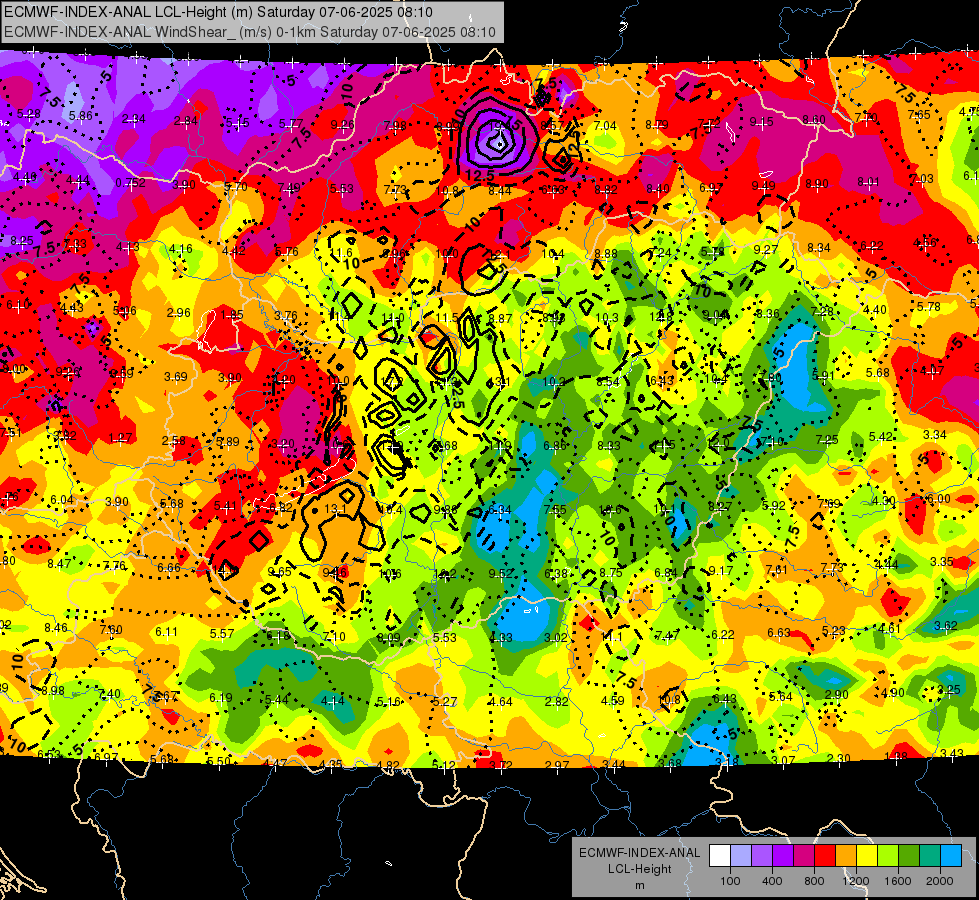Click the grid value '7.04'
Viewport: 979px width, 900px height.
604,126
